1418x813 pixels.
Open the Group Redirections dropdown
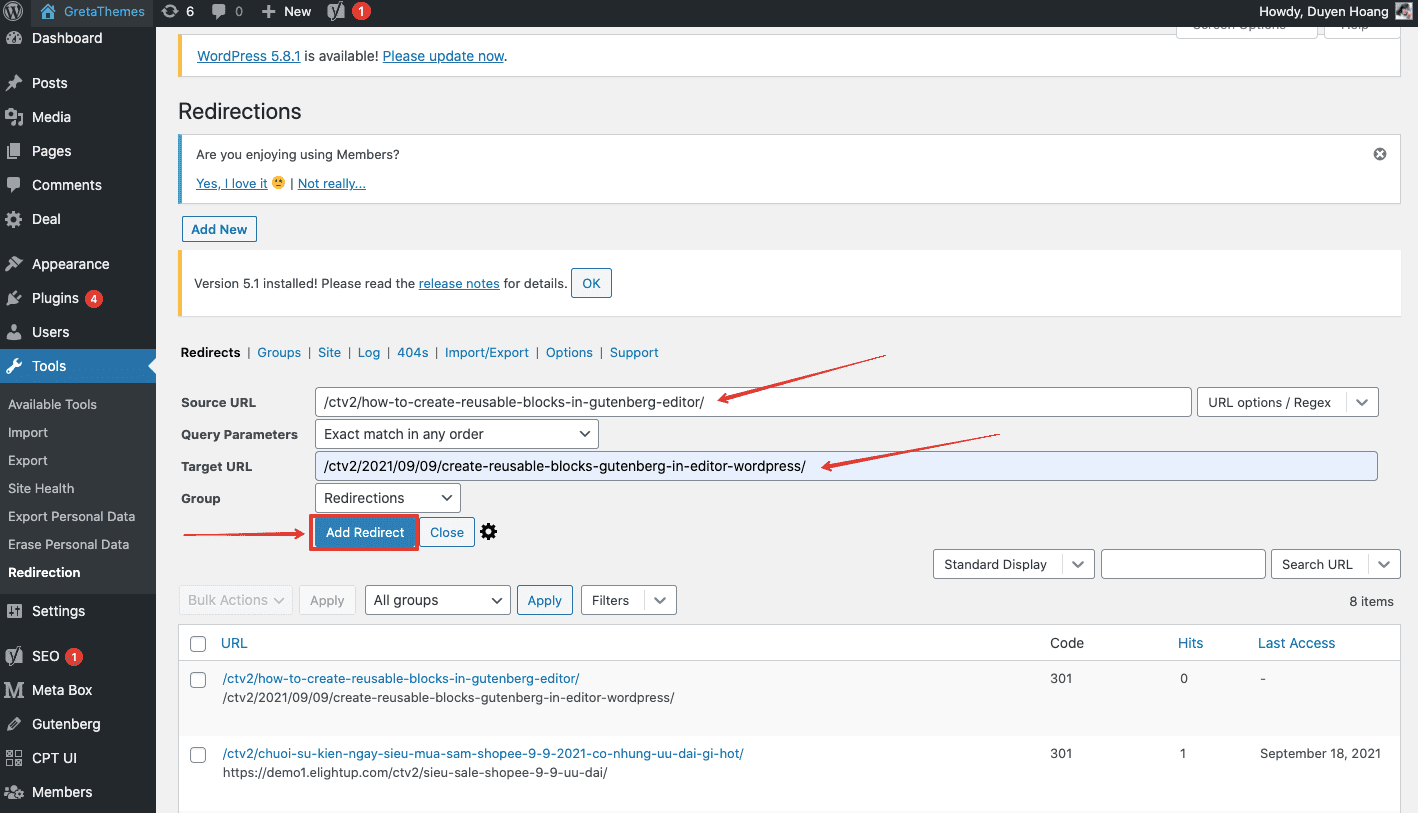387,498
